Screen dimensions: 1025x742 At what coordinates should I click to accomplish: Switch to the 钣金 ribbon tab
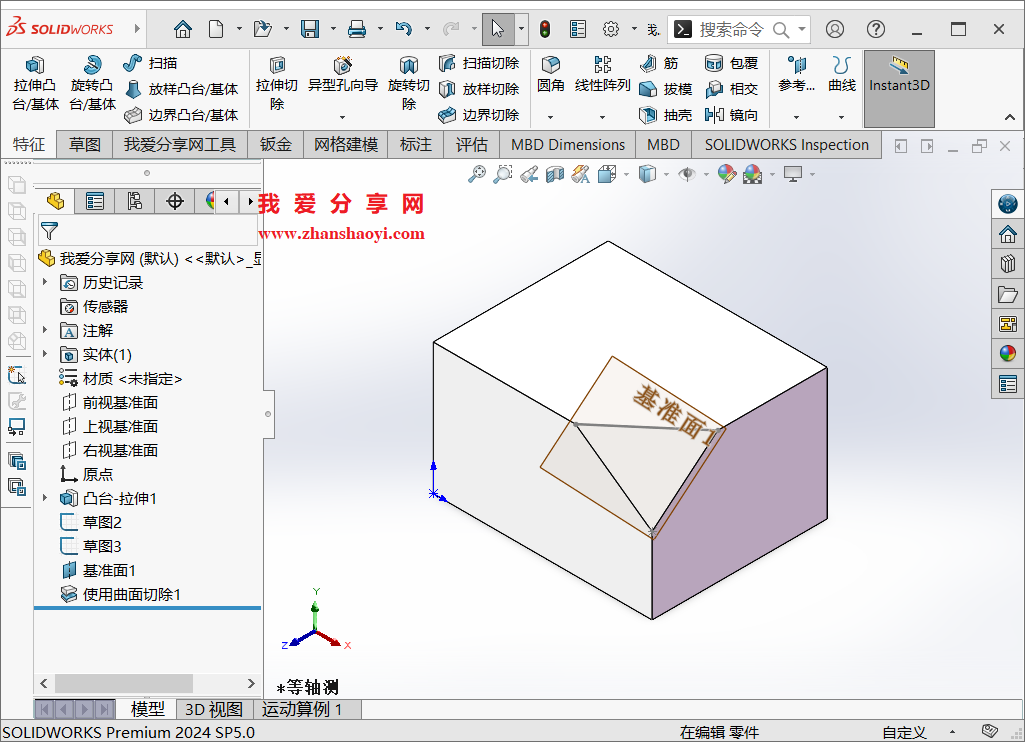275,144
